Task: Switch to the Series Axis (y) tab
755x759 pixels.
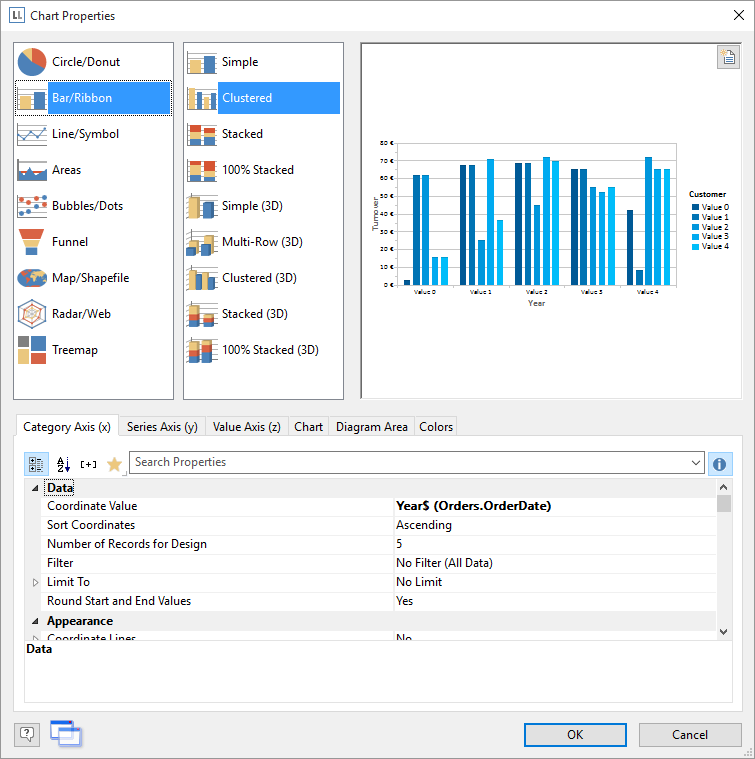Action: click(162, 427)
